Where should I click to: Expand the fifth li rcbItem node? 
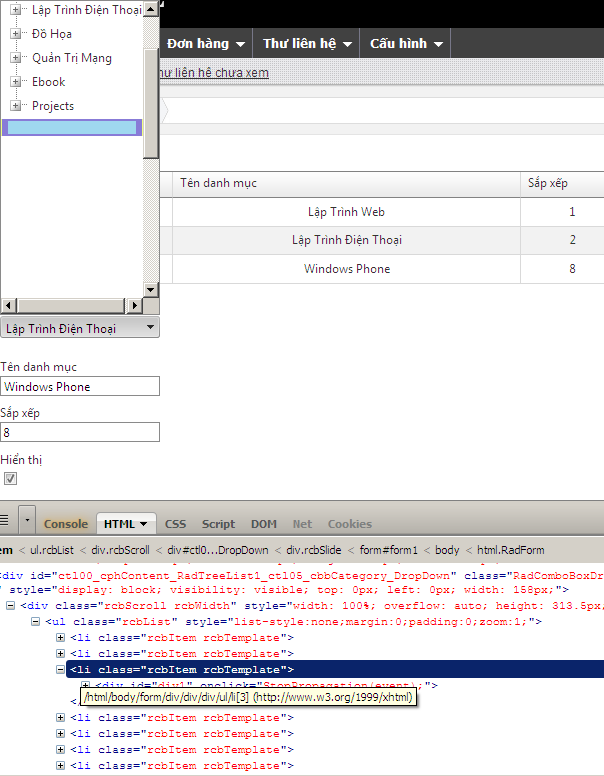60,733
